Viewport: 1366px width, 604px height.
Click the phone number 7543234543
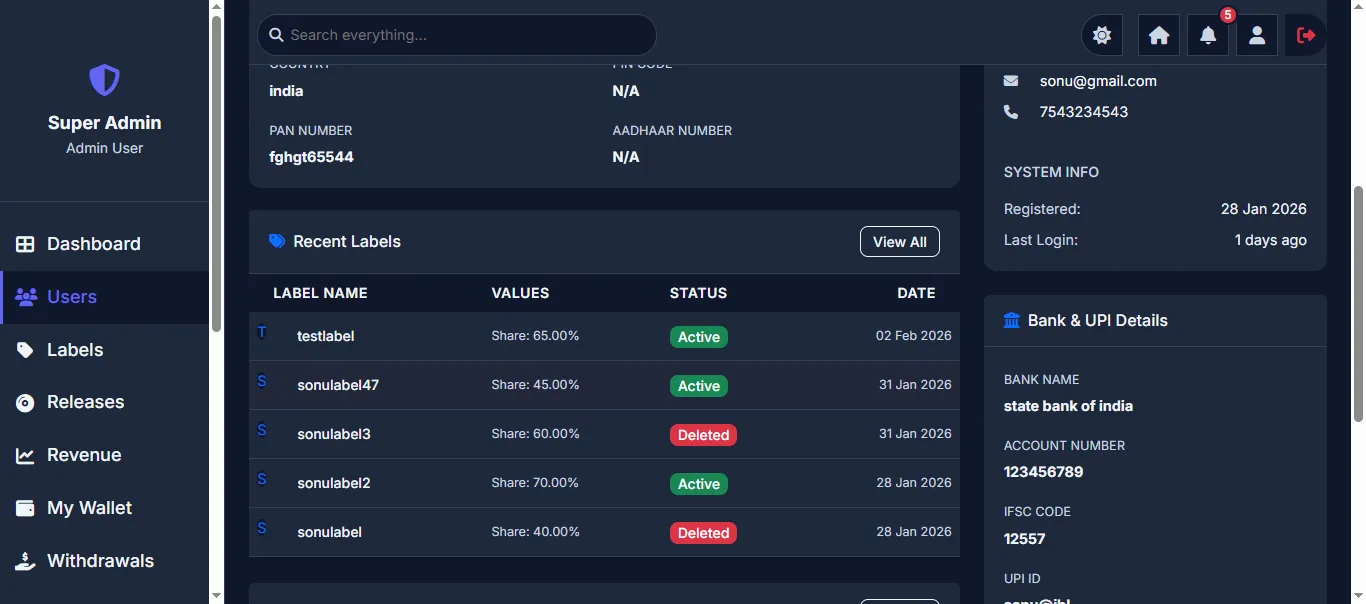1084,112
